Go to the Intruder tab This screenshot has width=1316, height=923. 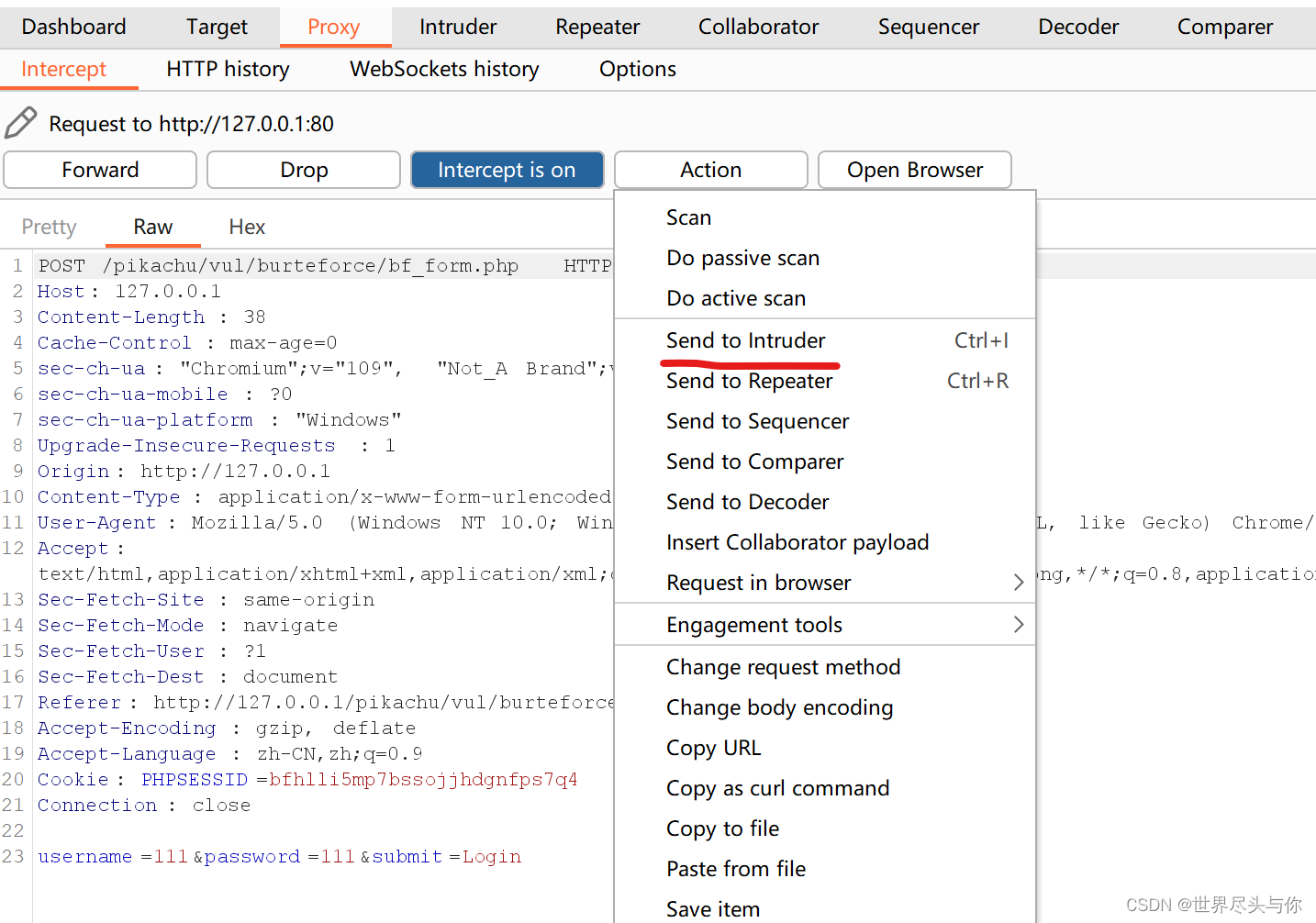(458, 27)
